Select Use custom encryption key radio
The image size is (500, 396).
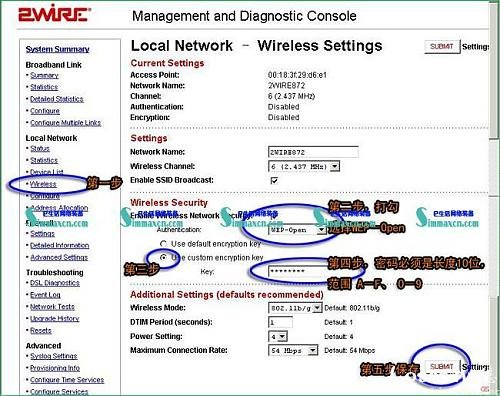(163, 257)
